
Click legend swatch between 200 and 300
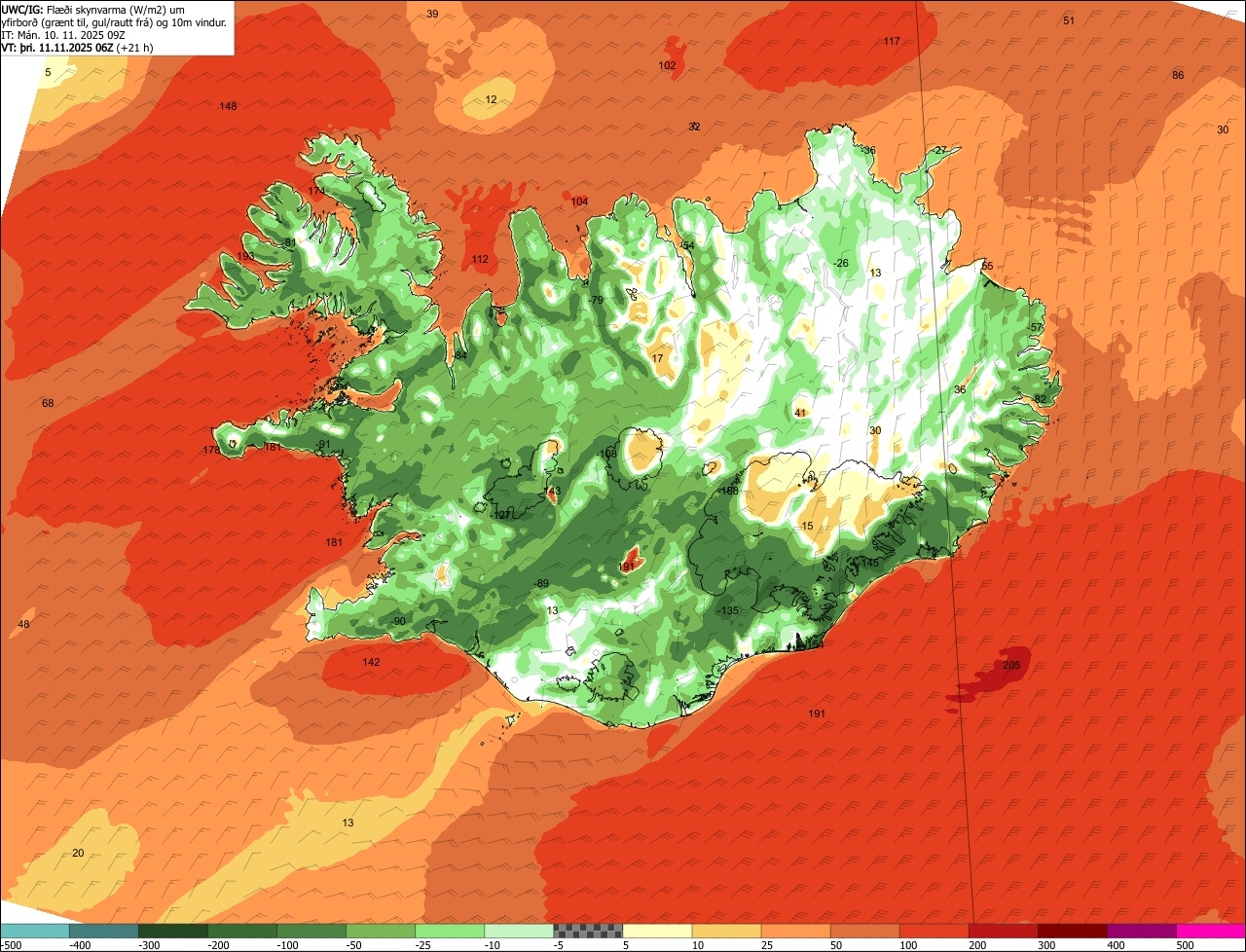coord(1003,931)
